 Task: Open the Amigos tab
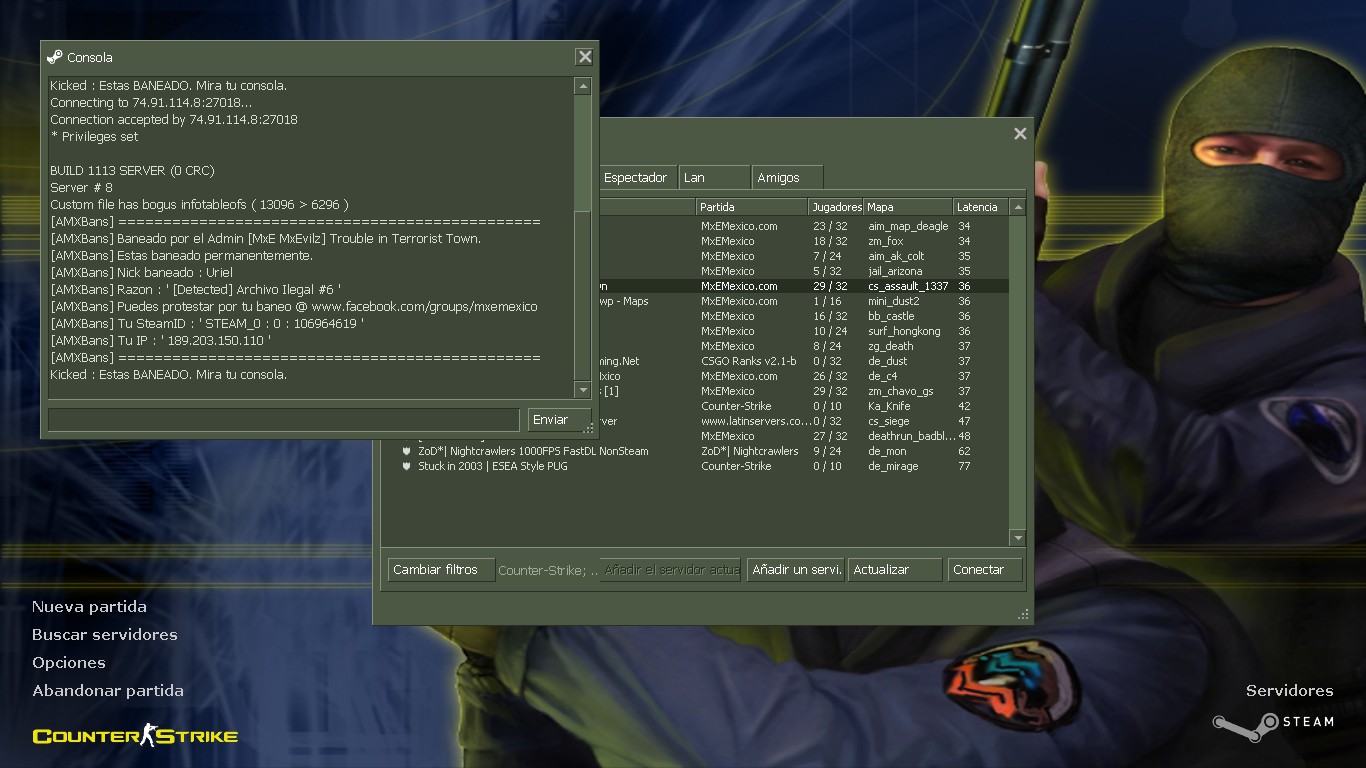(x=788, y=177)
